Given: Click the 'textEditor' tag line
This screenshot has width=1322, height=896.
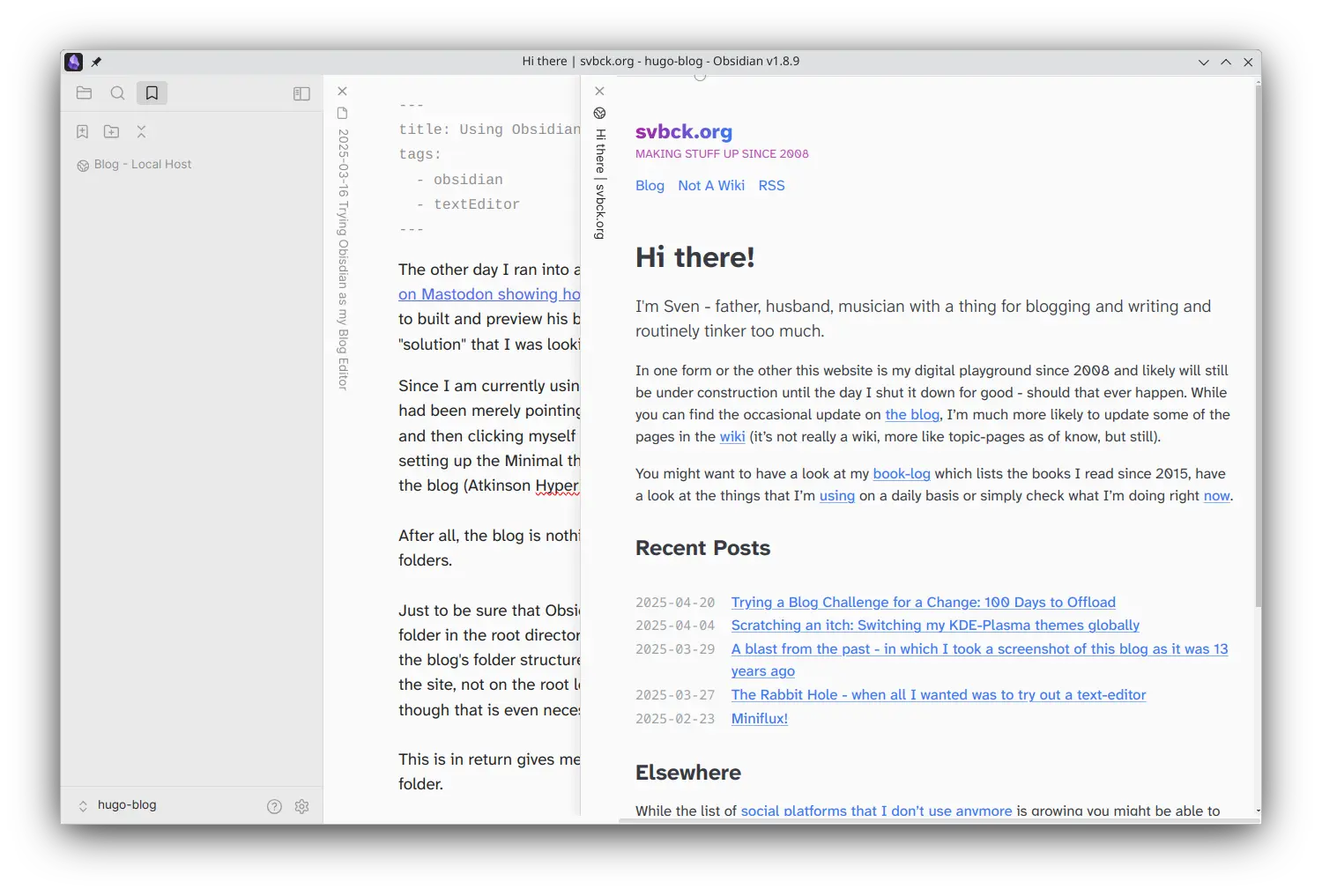Looking at the screenshot, I should click(468, 204).
